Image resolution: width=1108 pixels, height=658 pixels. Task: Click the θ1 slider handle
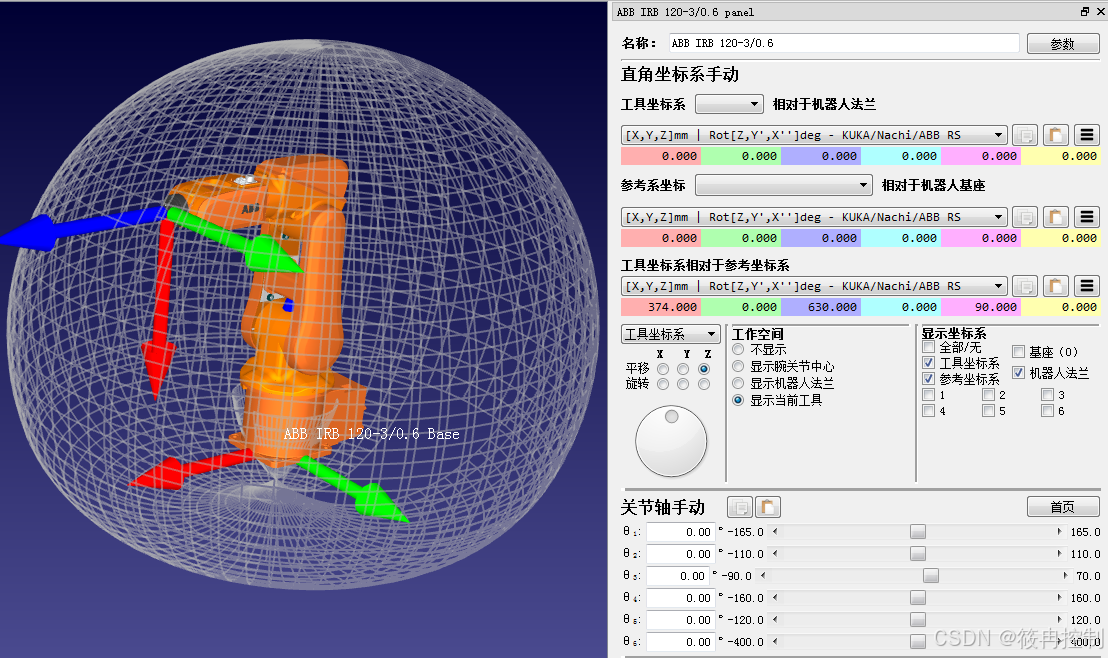pyautogui.click(x=917, y=531)
